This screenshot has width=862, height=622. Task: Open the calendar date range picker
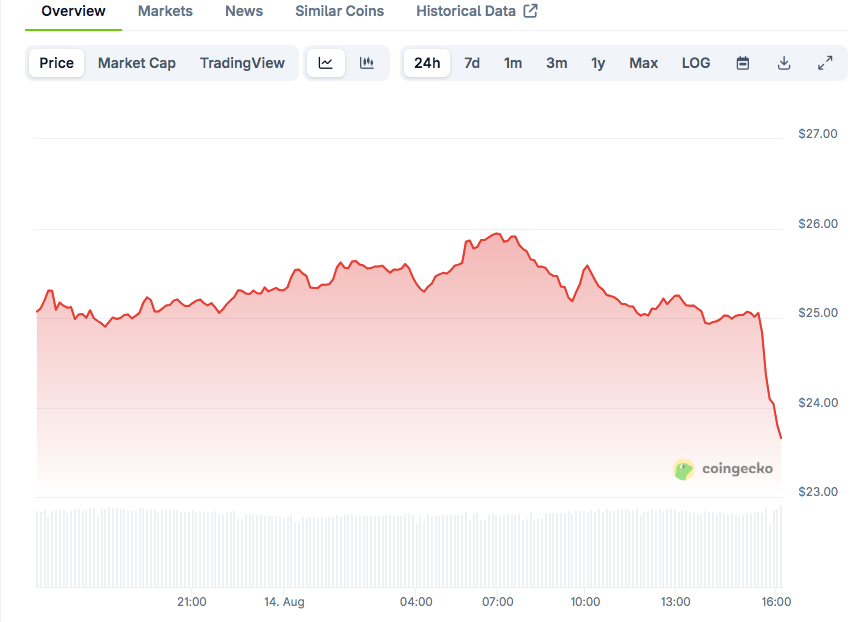click(743, 63)
